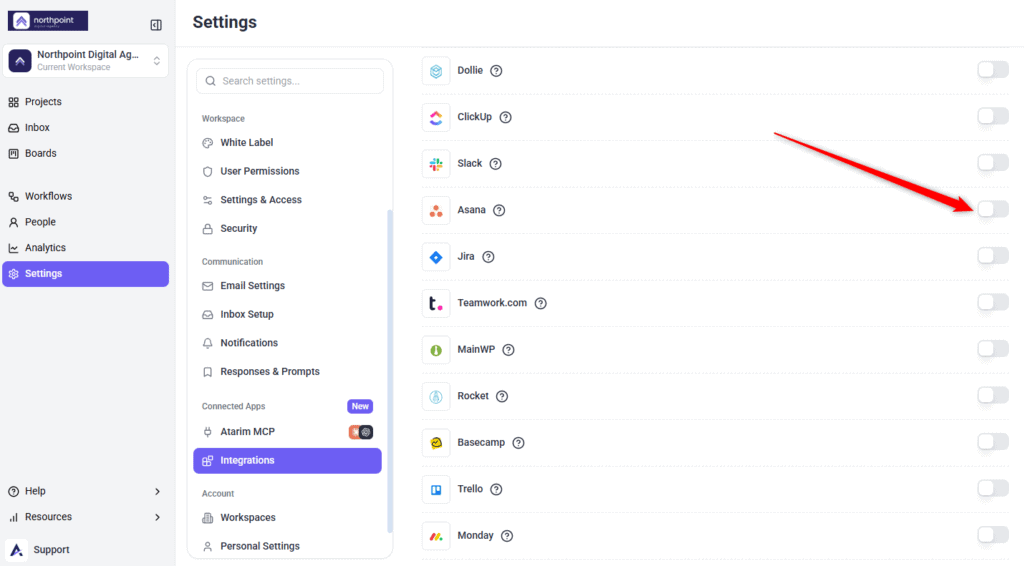Open Personal Settings page

(287, 546)
